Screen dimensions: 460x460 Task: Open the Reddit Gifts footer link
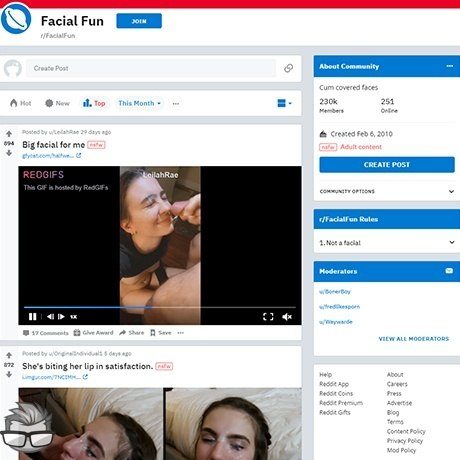pos(335,412)
